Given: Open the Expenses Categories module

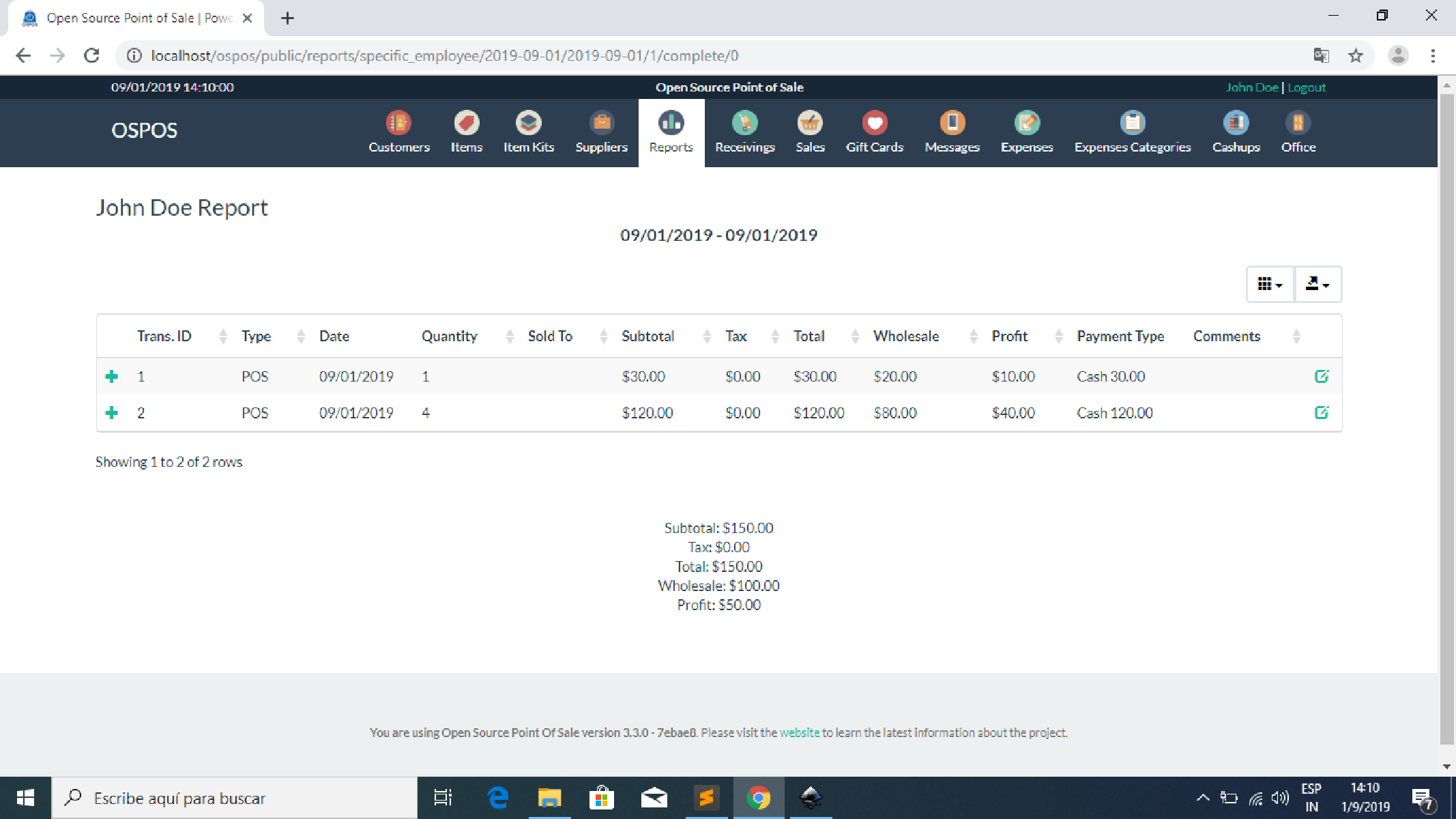Looking at the screenshot, I should click(x=1133, y=132).
